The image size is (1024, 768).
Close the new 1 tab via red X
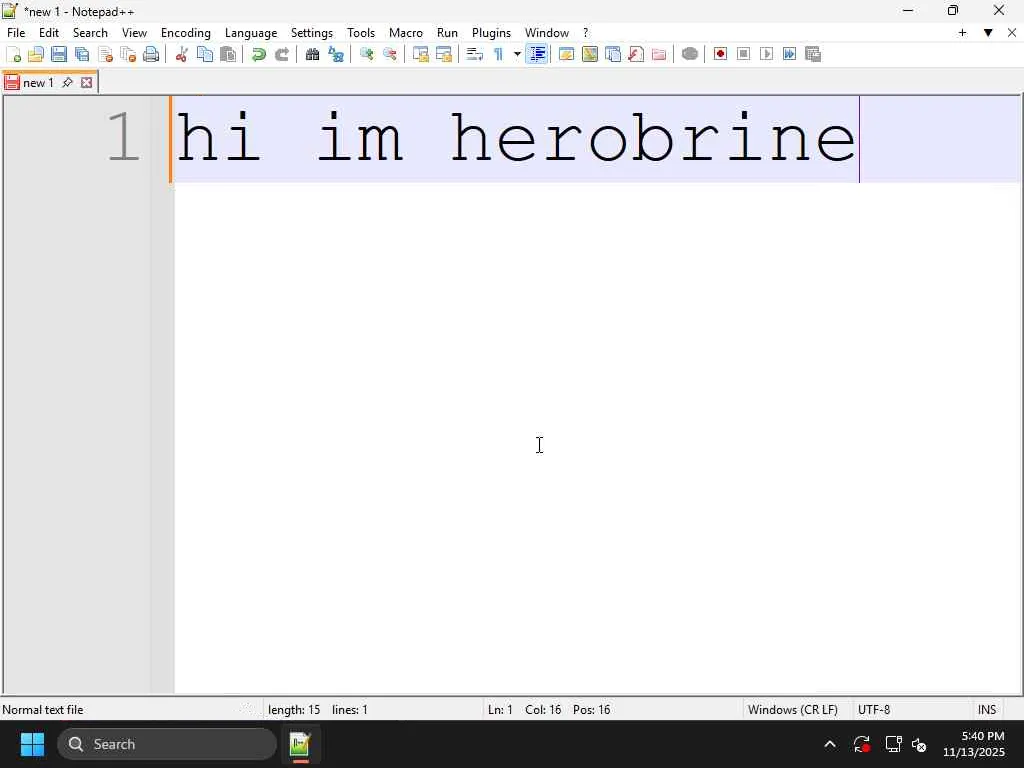click(86, 82)
